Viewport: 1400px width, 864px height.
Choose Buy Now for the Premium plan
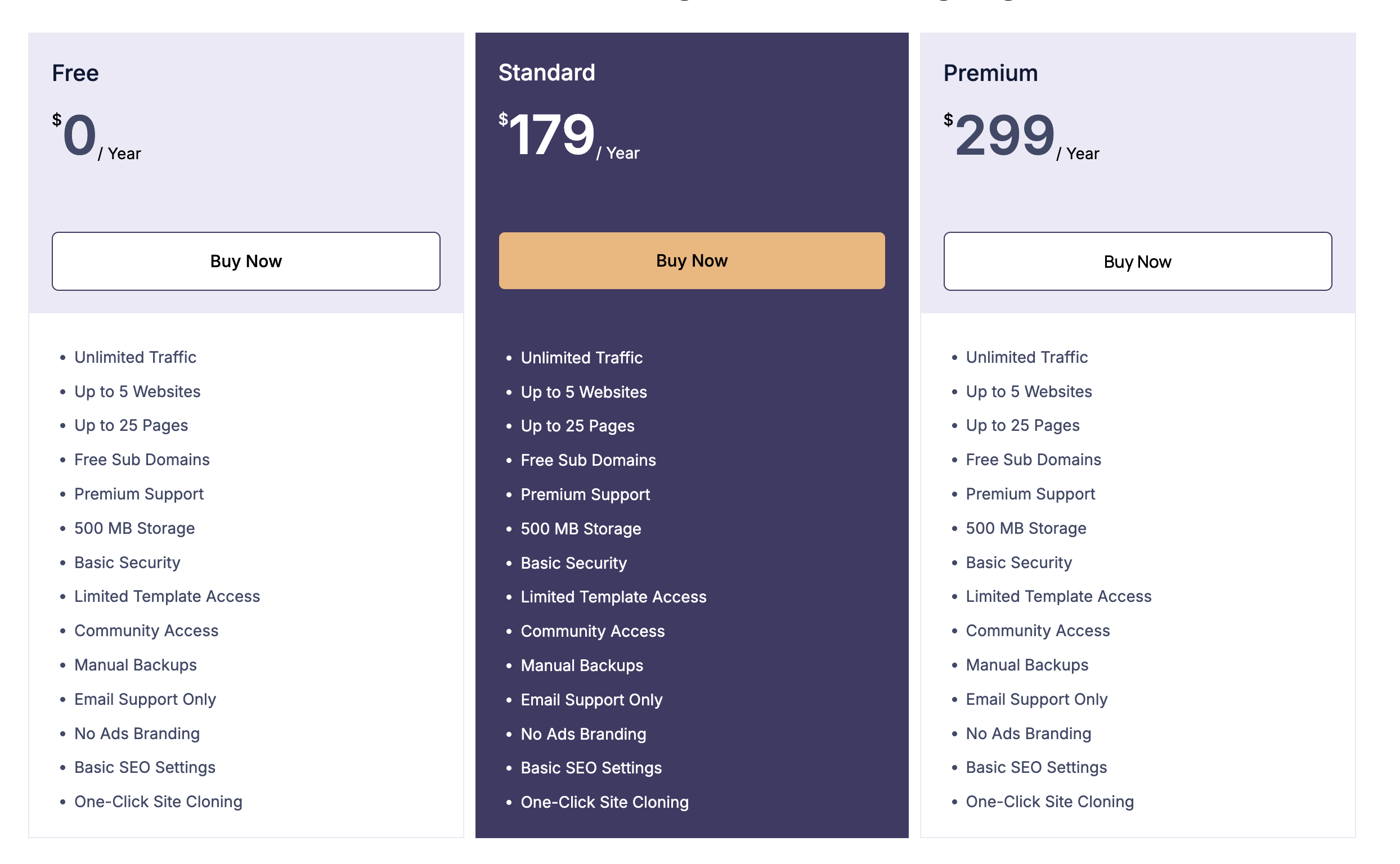click(x=1137, y=262)
